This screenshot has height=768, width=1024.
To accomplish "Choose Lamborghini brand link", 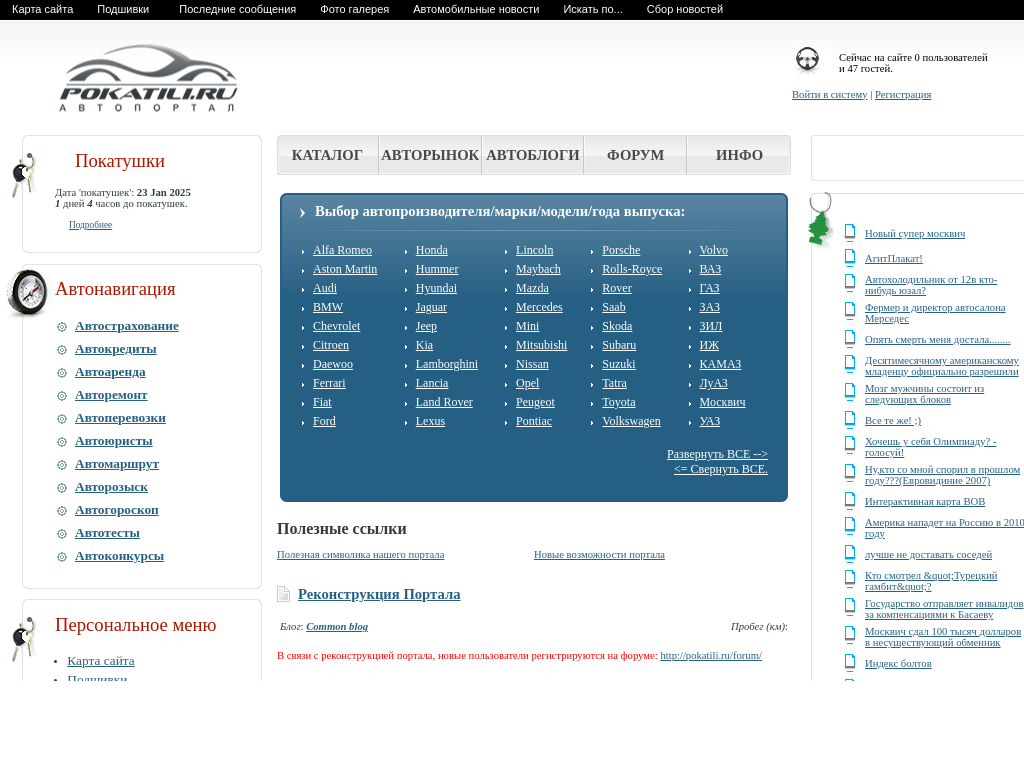I will (447, 364).
